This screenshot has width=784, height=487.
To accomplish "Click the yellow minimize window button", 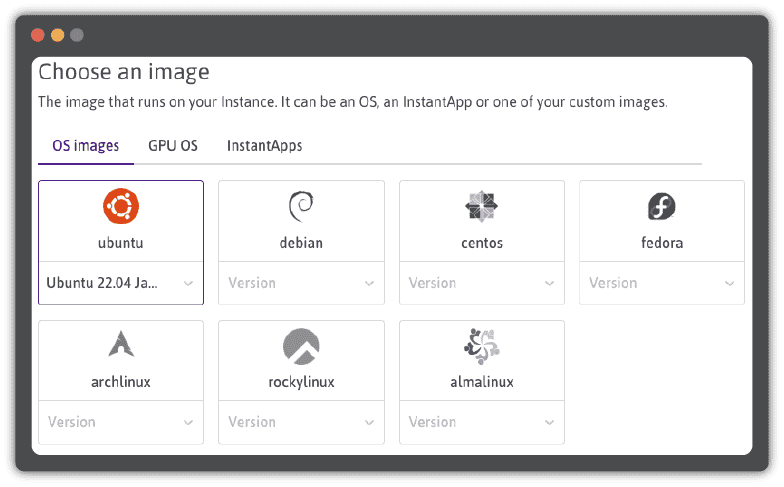I will 57,35.
